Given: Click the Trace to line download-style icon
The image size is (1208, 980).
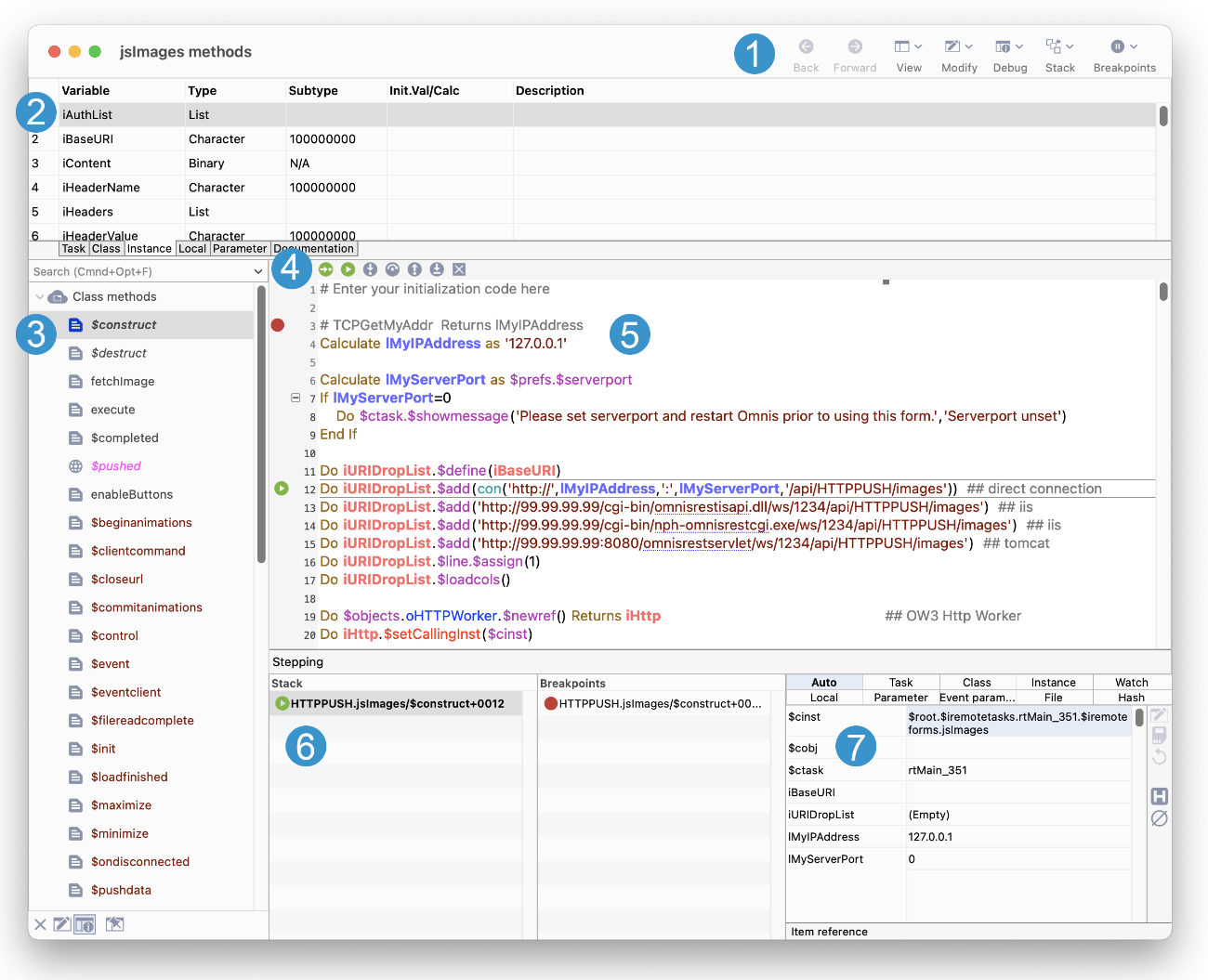Looking at the screenshot, I should tap(437, 269).
